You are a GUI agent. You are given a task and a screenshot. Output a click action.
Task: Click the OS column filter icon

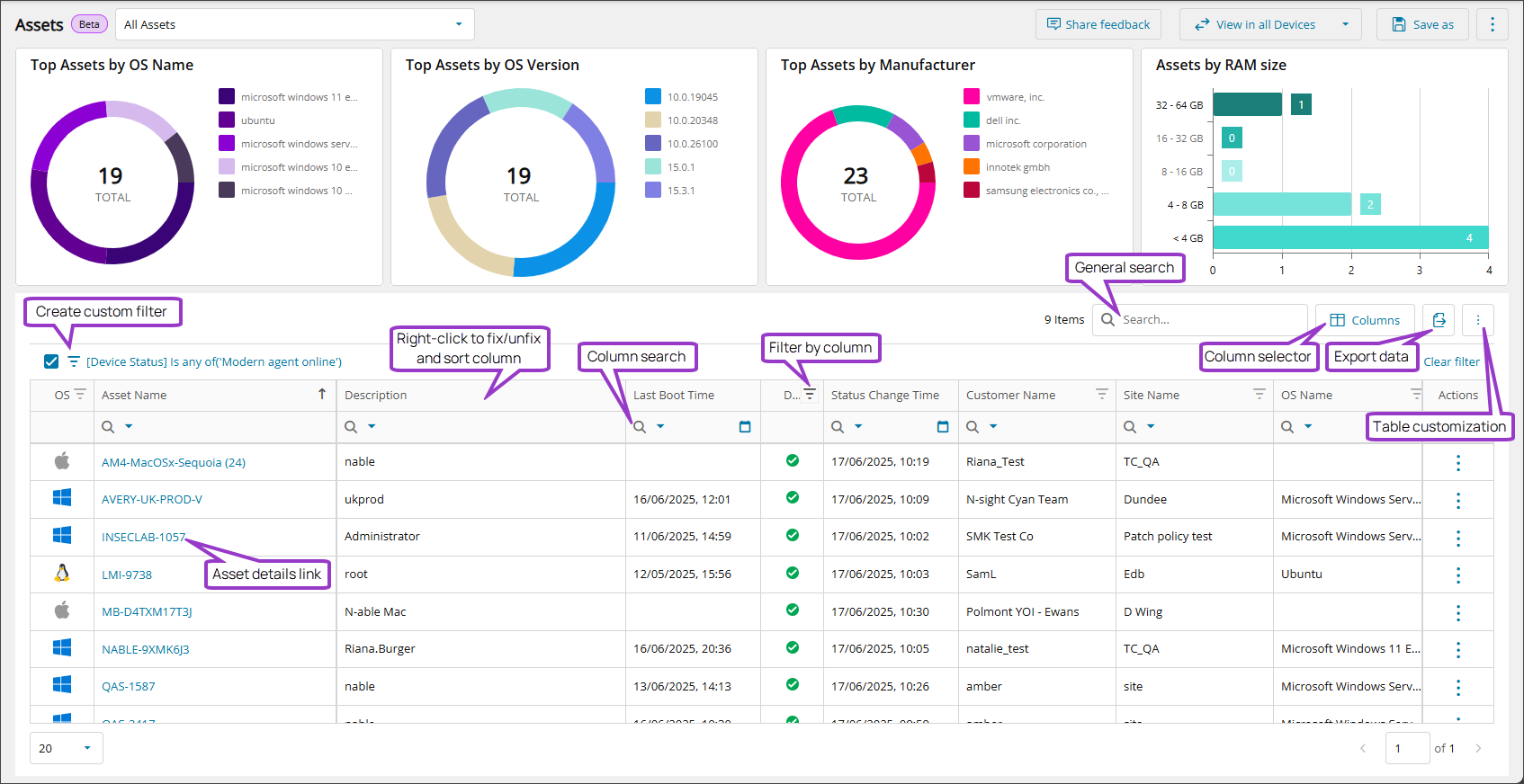pos(80,395)
